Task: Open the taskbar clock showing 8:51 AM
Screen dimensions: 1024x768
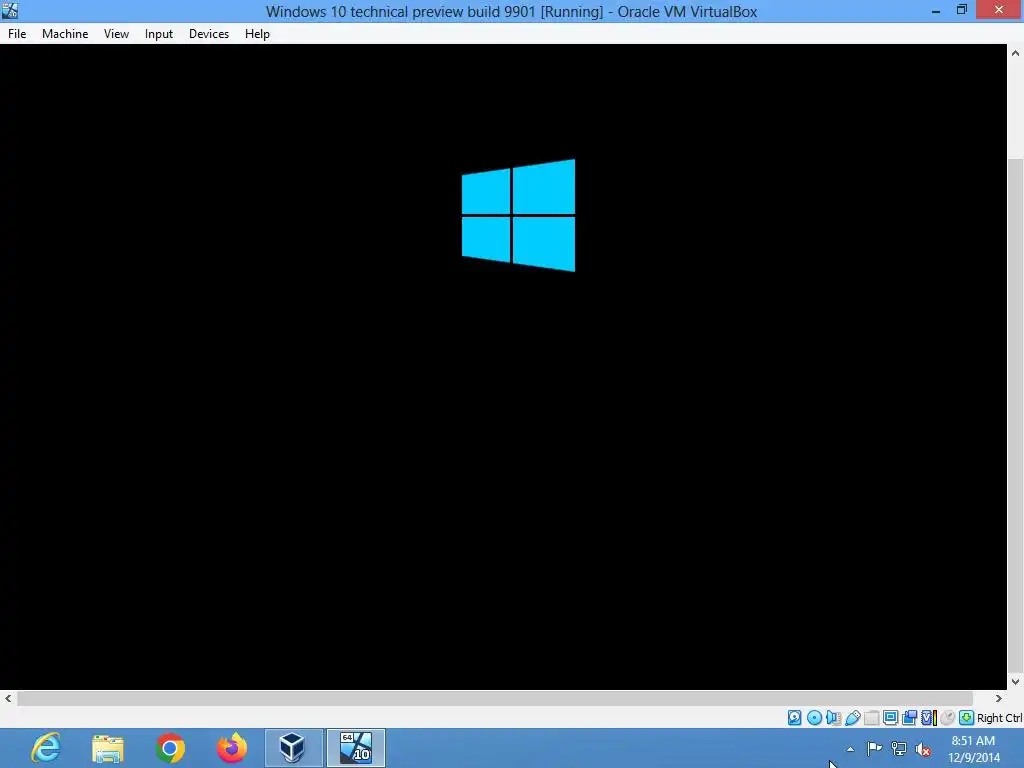Action: [x=974, y=749]
